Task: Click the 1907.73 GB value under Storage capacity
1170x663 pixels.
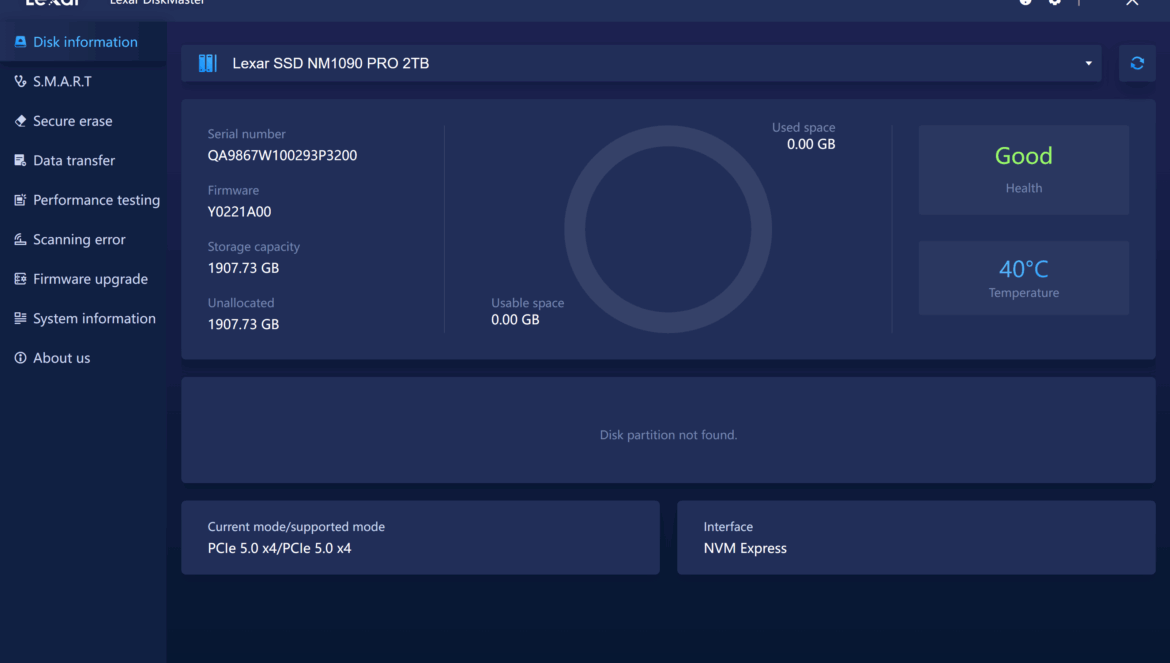Action: coord(243,268)
